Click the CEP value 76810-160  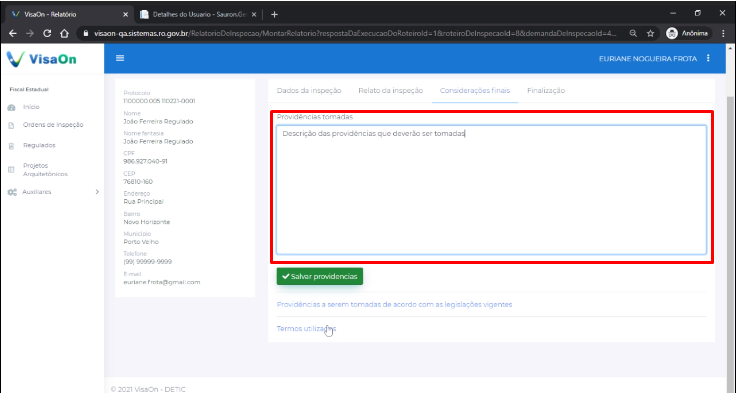138,182
